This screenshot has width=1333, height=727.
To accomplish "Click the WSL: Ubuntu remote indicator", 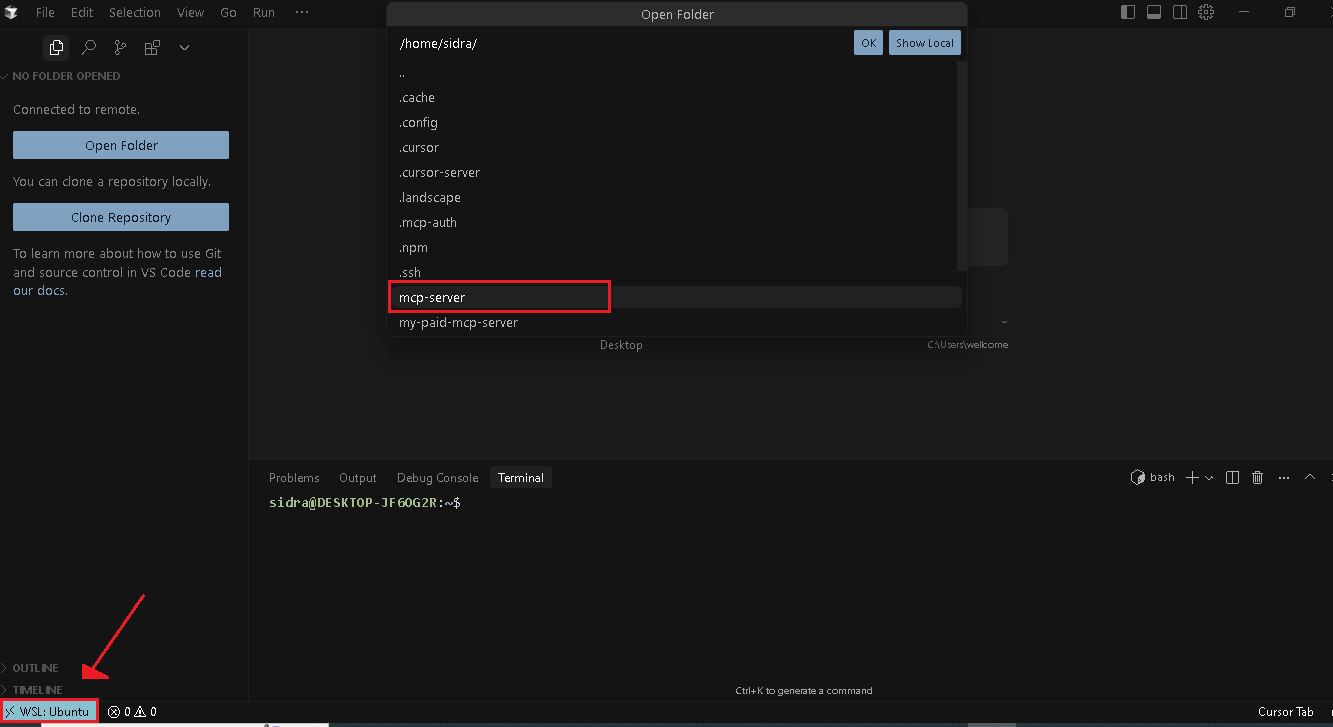I will (x=49, y=712).
